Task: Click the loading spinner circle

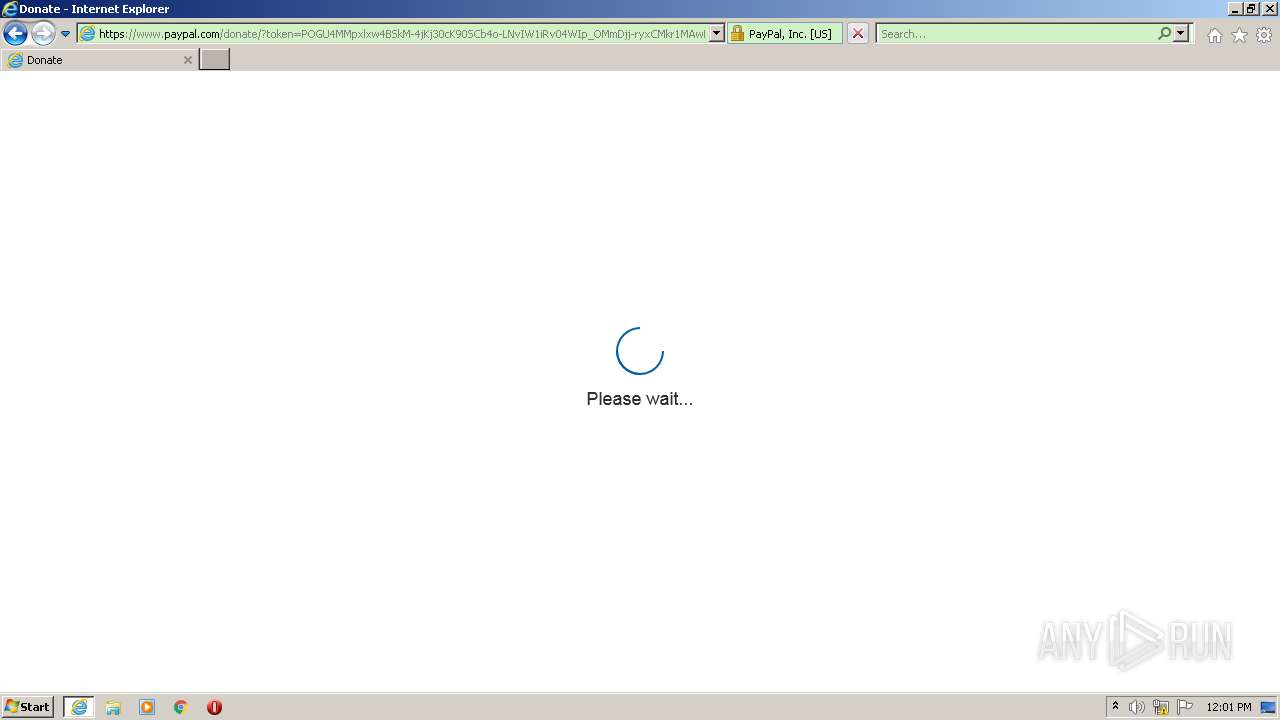Action: click(x=640, y=351)
